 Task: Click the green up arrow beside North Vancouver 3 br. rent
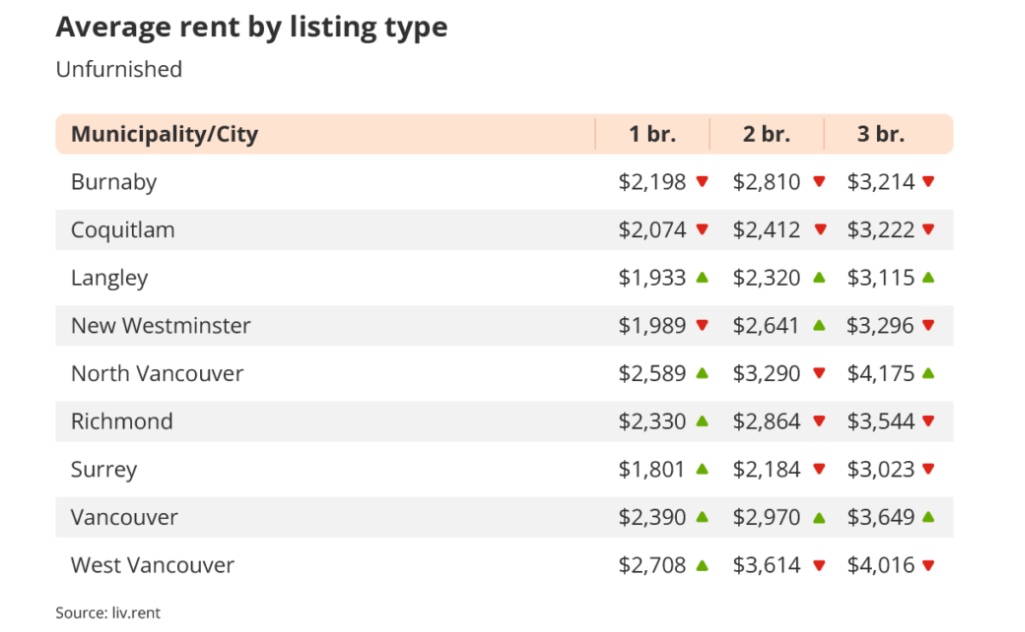pyautogui.click(x=928, y=373)
